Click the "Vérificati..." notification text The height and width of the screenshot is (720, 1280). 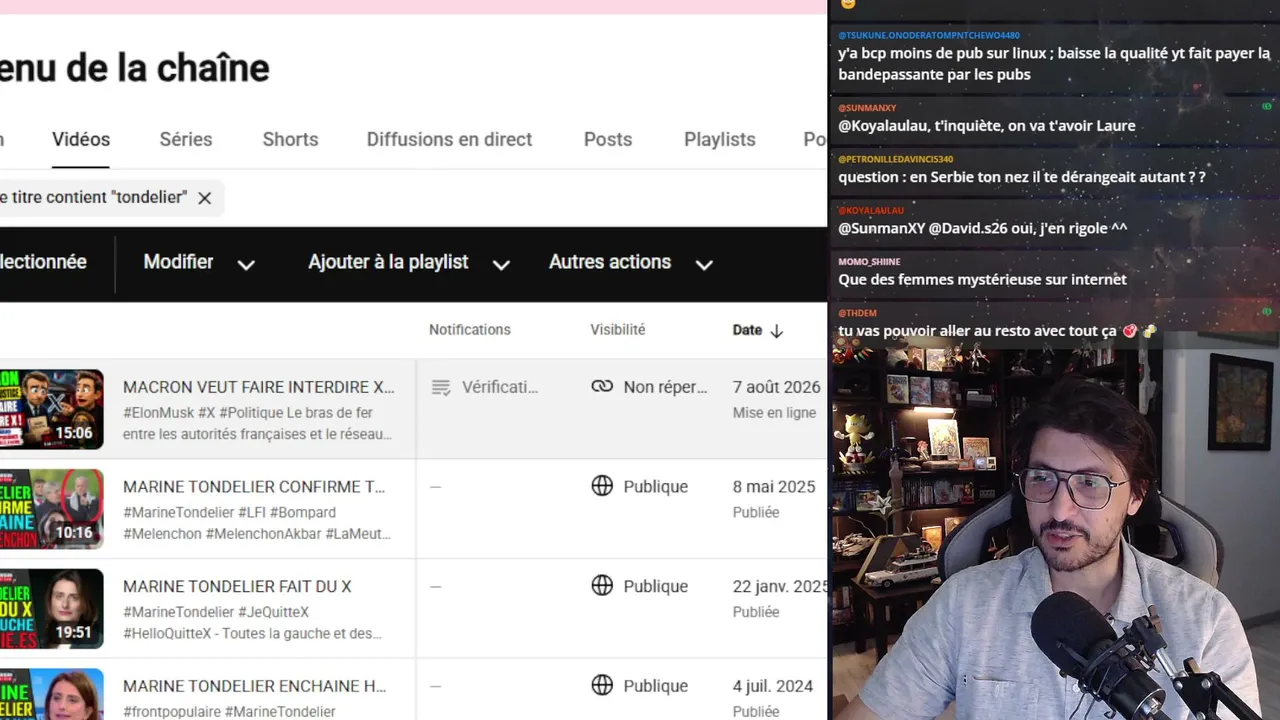click(x=500, y=387)
